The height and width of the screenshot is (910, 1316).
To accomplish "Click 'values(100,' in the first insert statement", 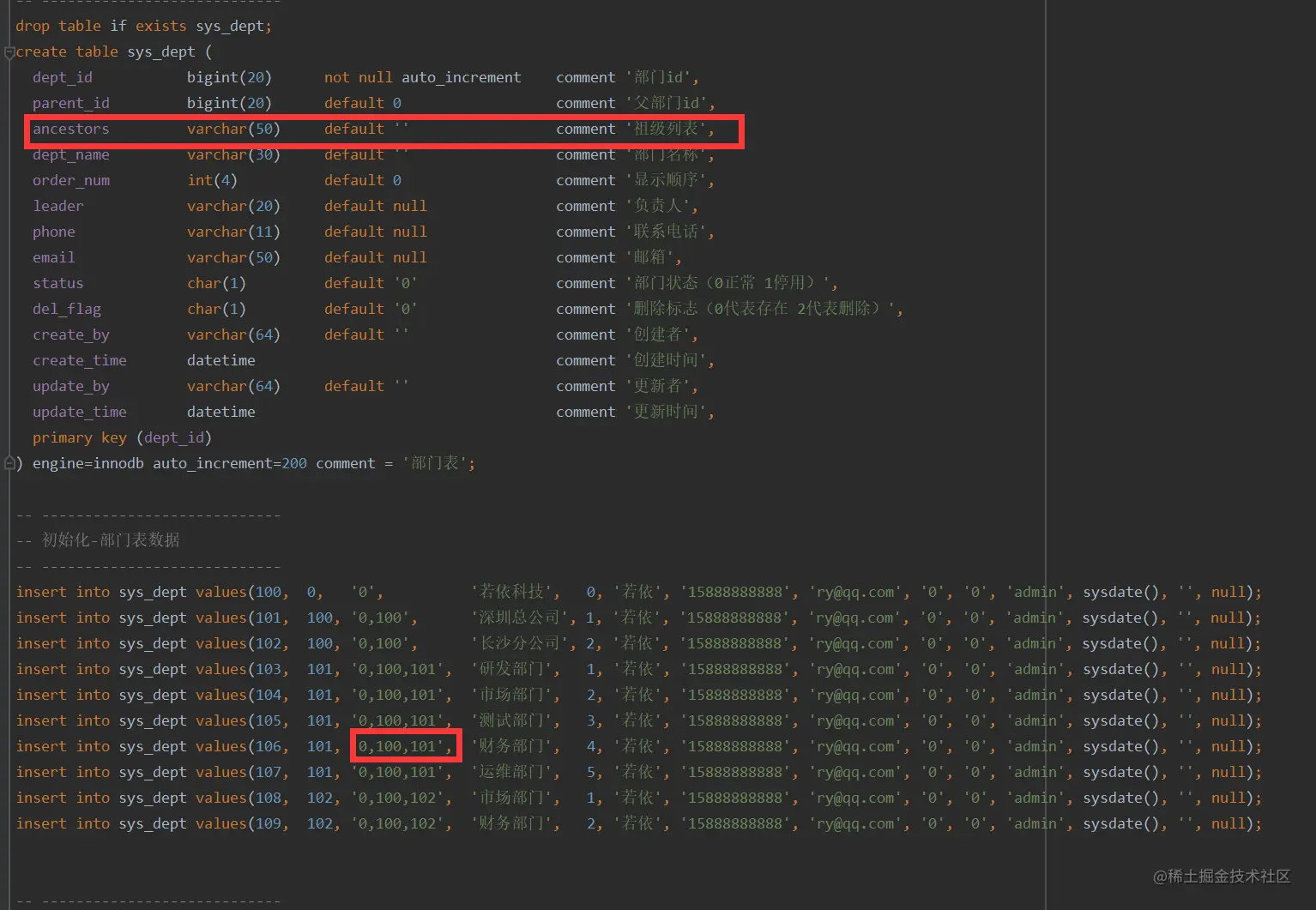I will (x=243, y=592).
